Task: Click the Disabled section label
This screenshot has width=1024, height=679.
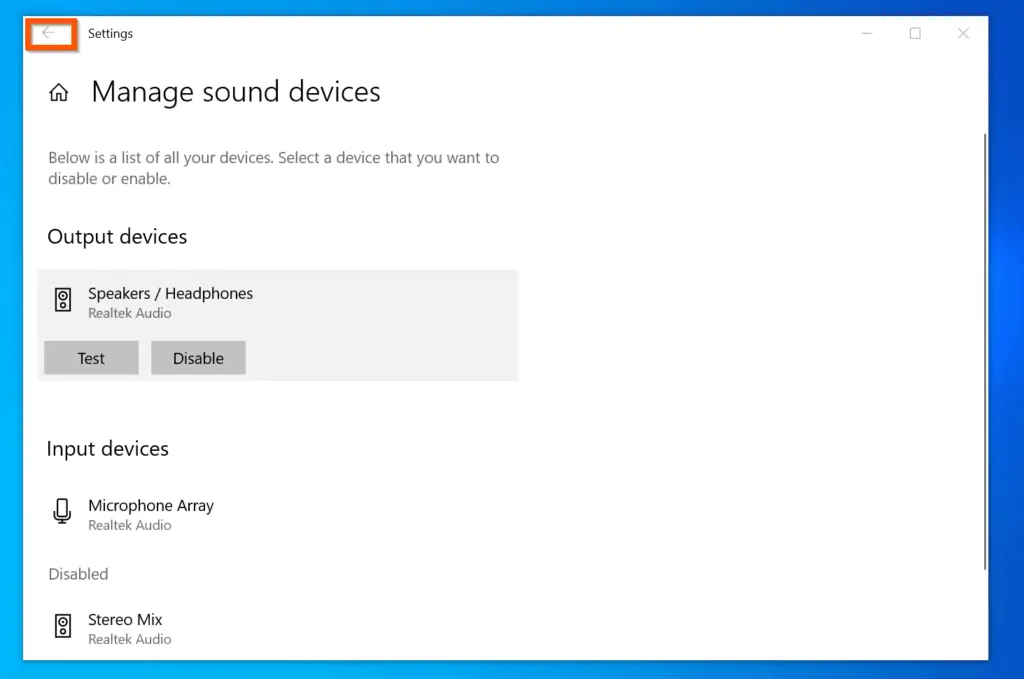Action: (x=78, y=574)
